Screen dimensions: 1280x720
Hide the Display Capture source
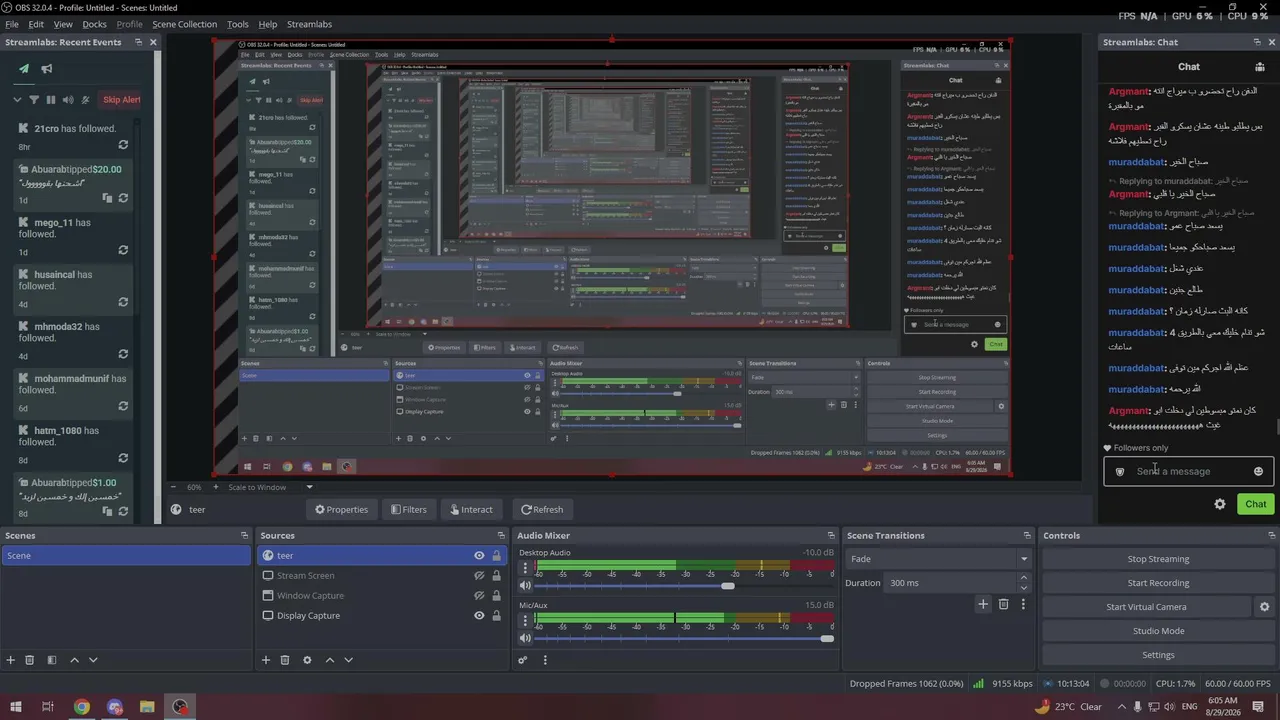point(479,616)
